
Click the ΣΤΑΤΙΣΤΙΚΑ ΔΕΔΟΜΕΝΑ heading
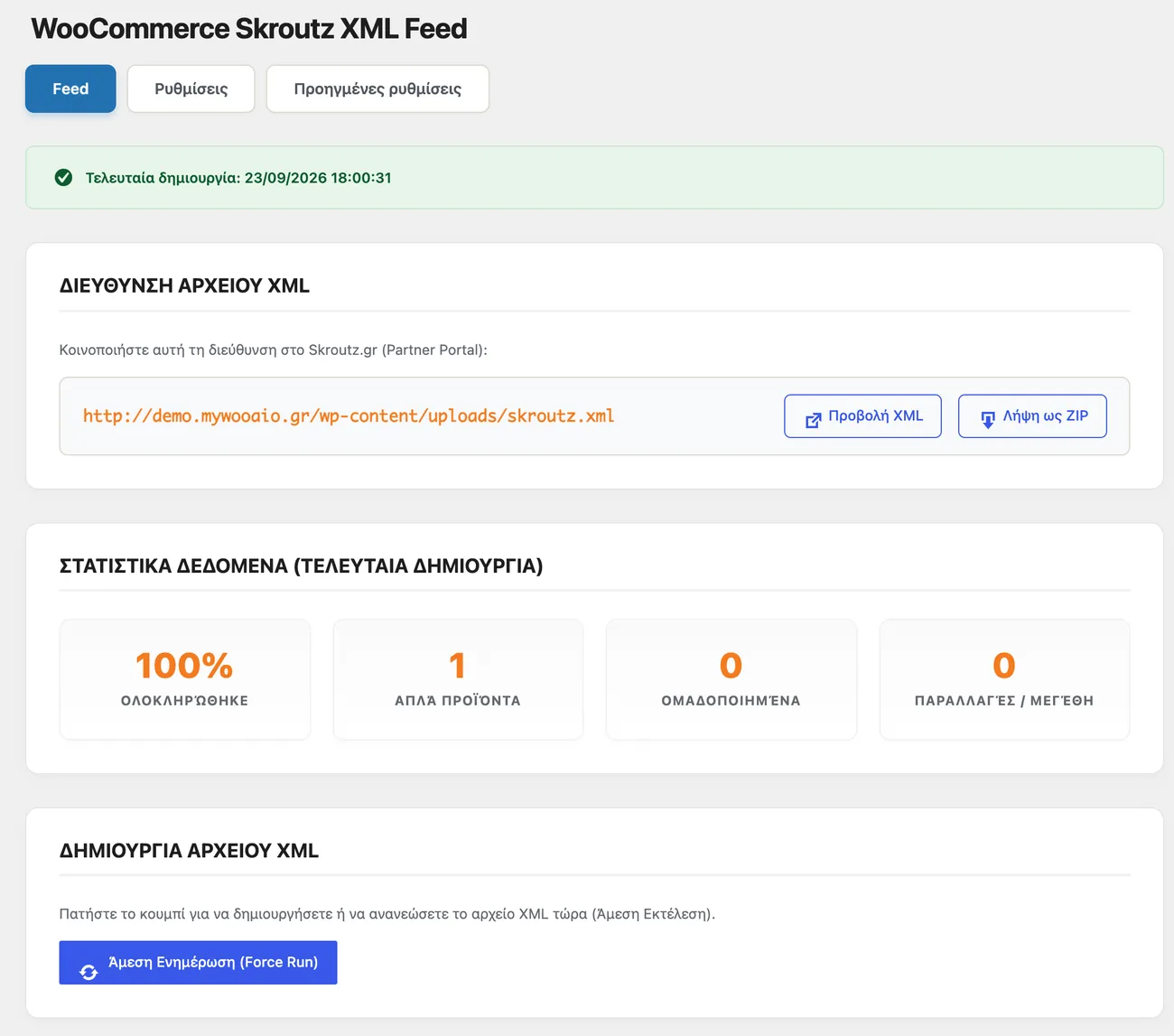tap(301, 566)
